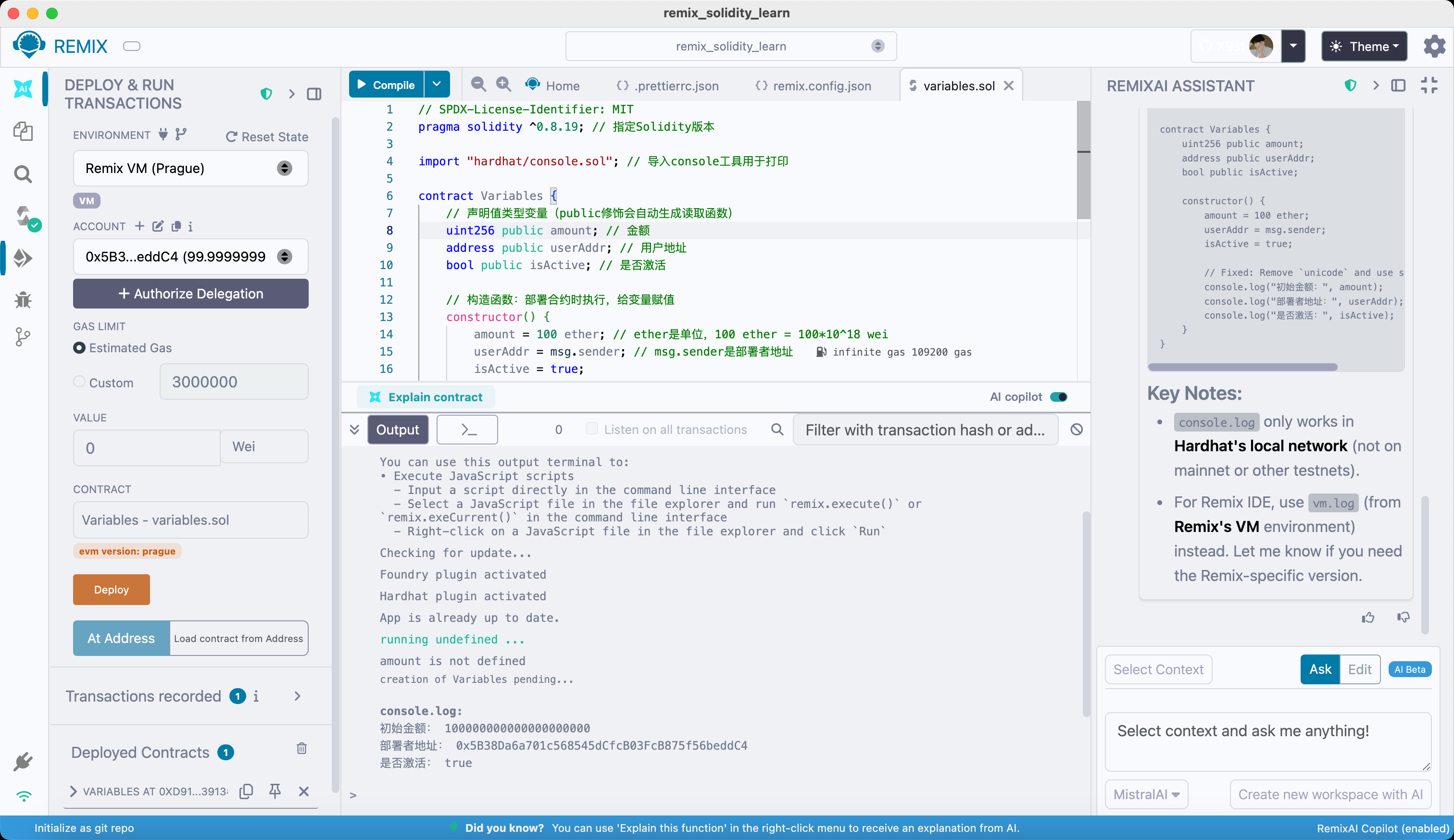Remove the deployed Variables contract
The image size is (1454, 840).
click(x=304, y=791)
